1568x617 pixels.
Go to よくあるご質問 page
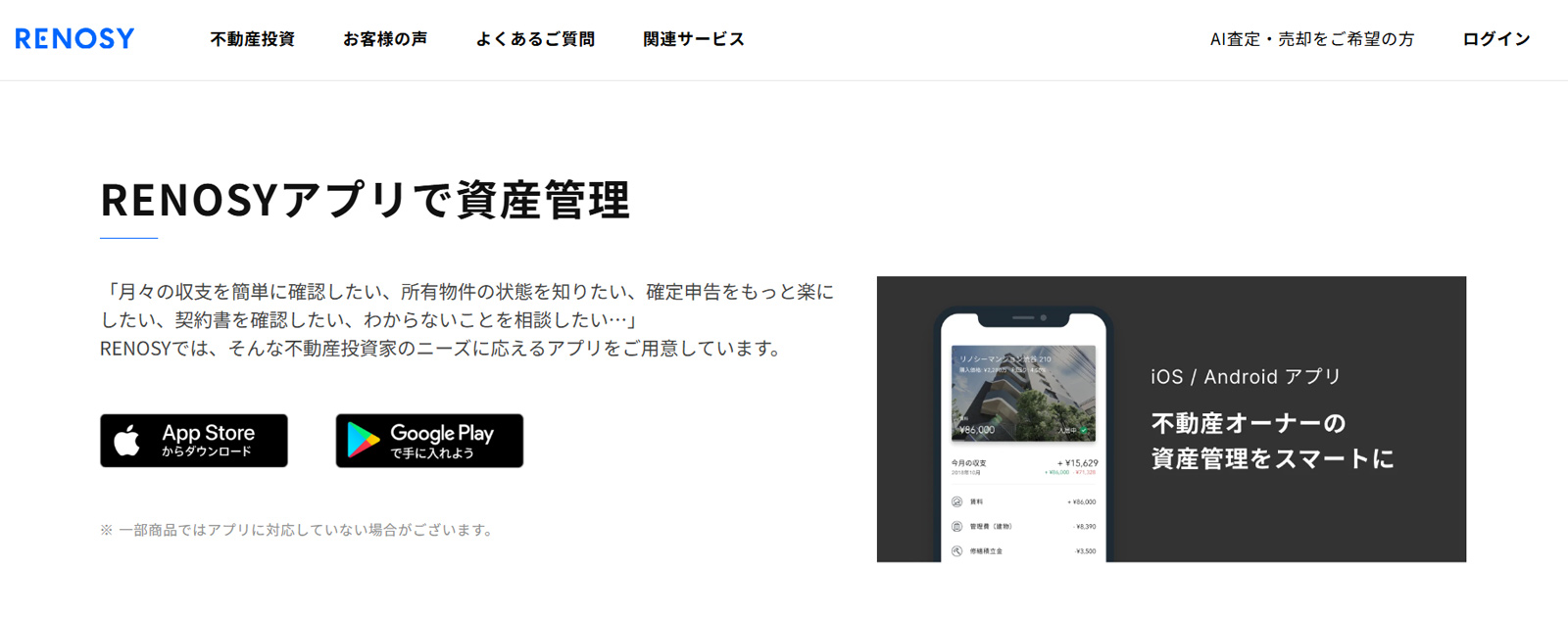(535, 39)
